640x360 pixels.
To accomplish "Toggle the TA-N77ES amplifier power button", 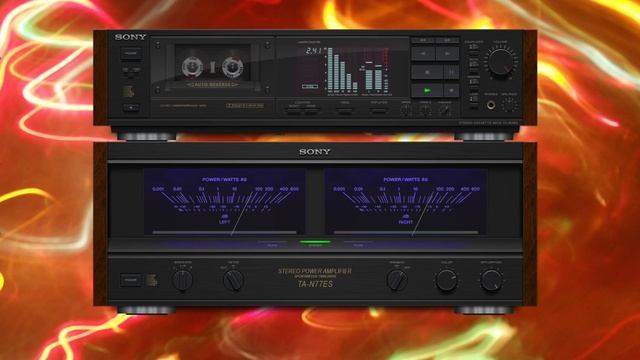I will pos(131,280).
